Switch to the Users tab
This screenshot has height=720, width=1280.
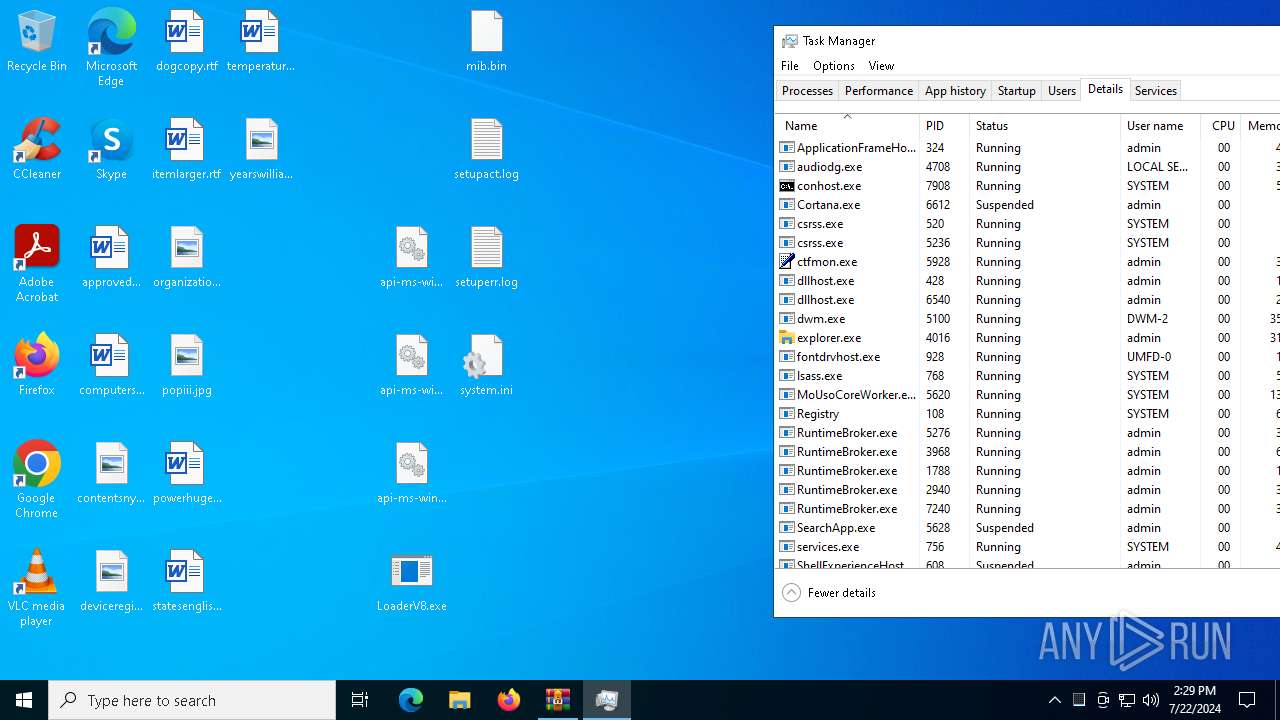click(1062, 90)
